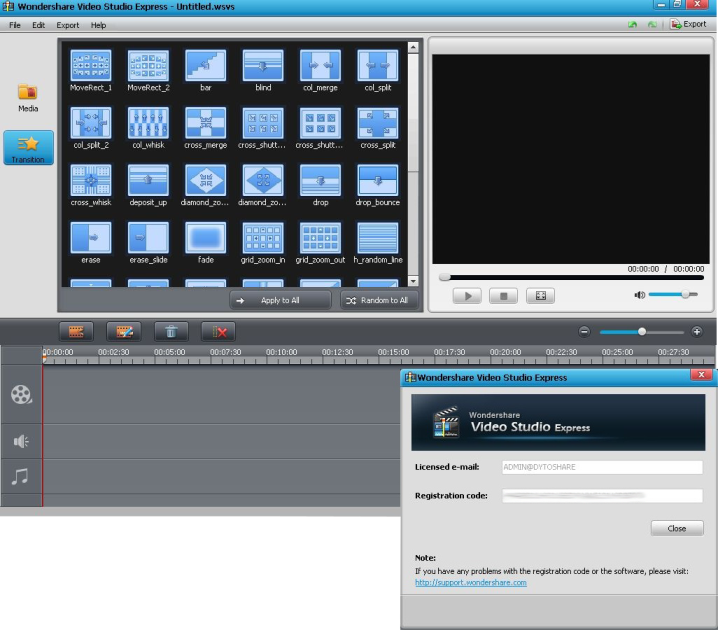718x630 pixels.
Task: Click the timeline zoom slider handle
Action: 642,331
